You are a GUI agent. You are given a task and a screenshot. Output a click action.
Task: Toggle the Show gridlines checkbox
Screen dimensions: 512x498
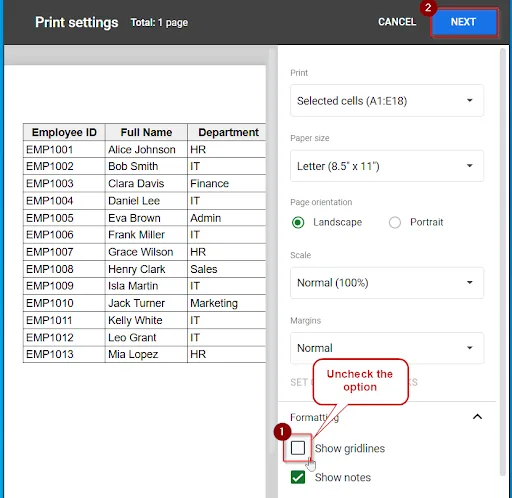coord(298,448)
